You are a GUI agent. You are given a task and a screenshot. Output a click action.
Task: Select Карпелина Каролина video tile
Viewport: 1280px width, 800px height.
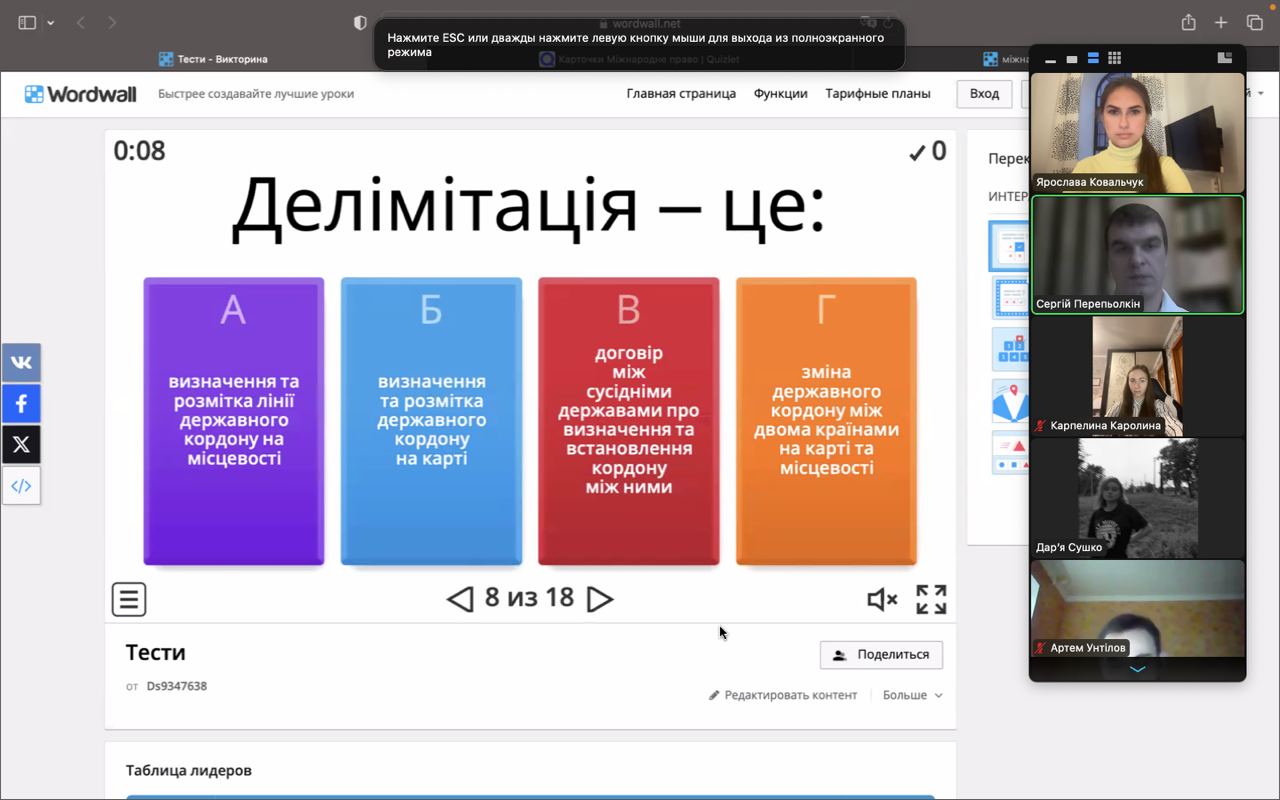click(1138, 376)
